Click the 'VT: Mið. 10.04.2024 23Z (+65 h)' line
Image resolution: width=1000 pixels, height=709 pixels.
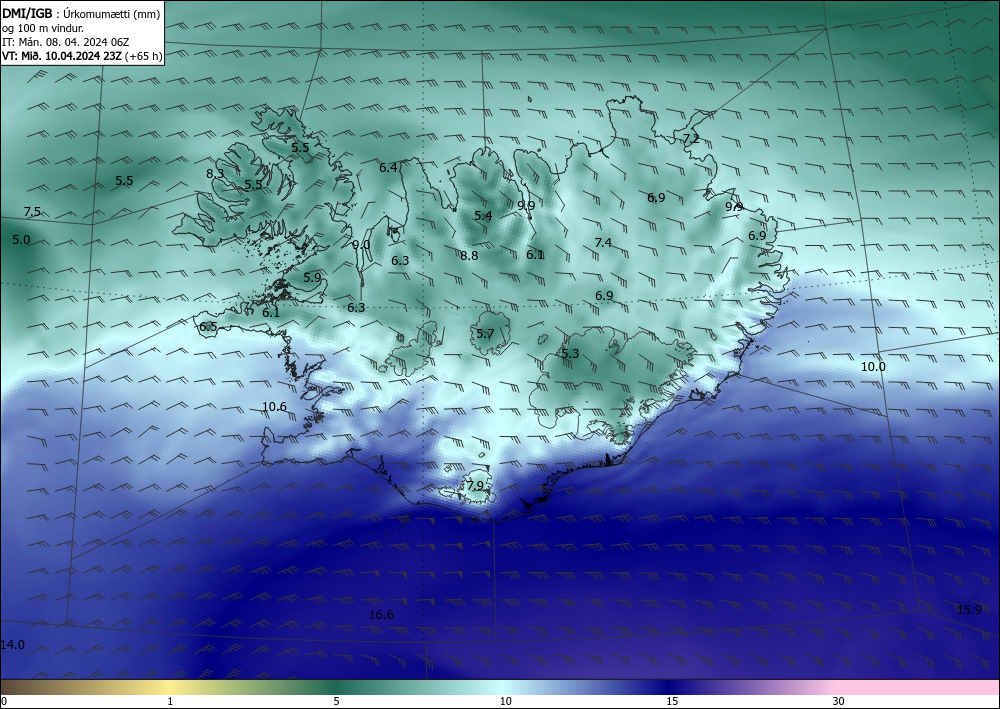coord(82,56)
